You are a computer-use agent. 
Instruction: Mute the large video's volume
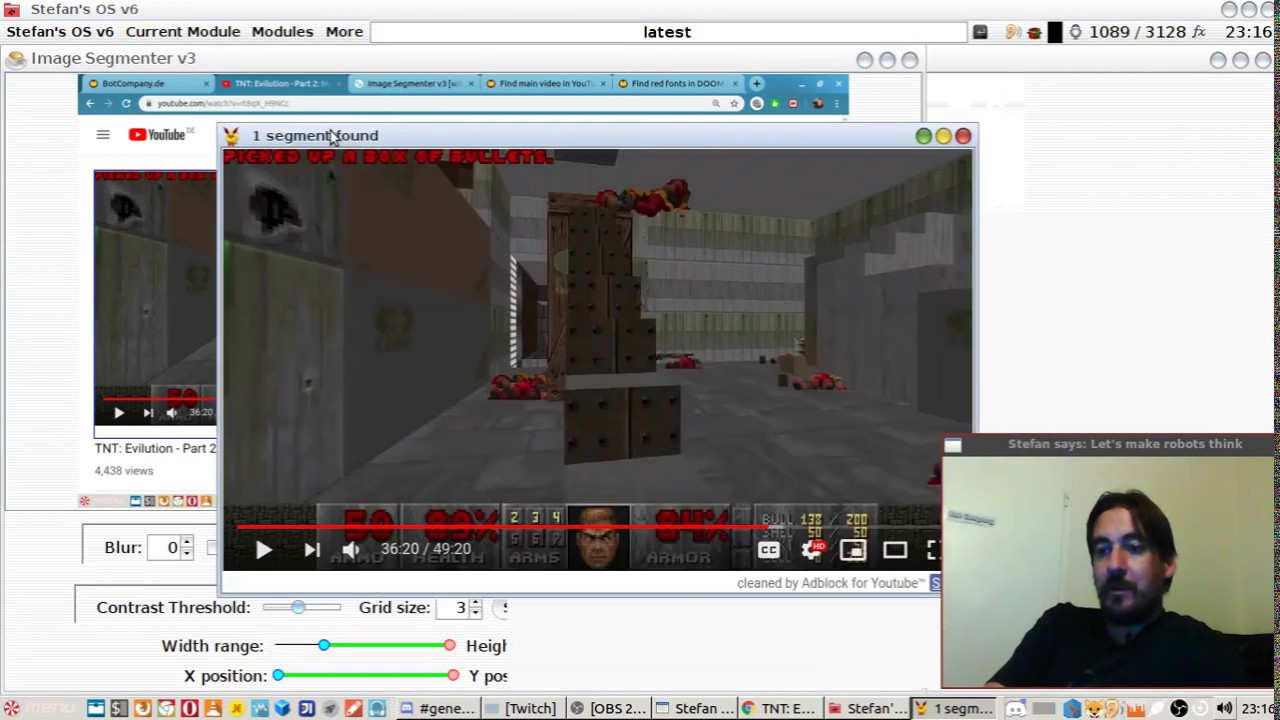point(350,549)
